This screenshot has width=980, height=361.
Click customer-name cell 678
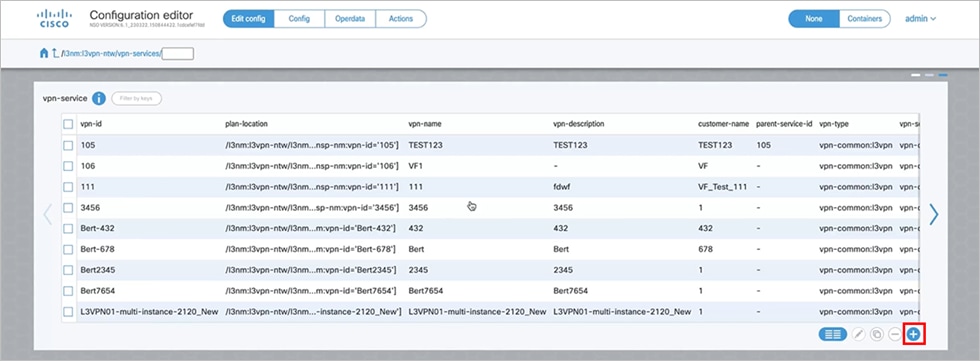(x=705, y=249)
